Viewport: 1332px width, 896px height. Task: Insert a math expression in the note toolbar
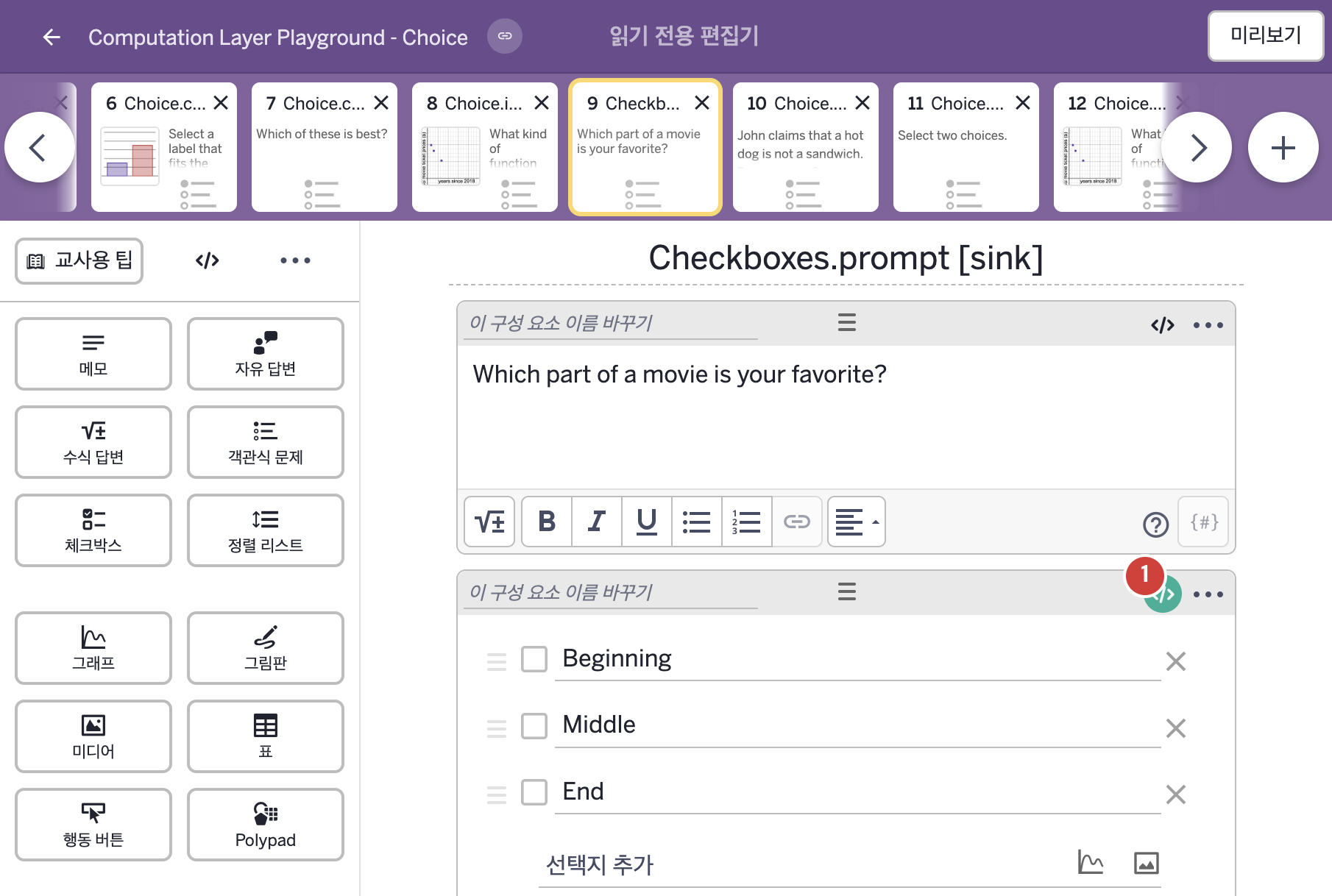(x=489, y=522)
